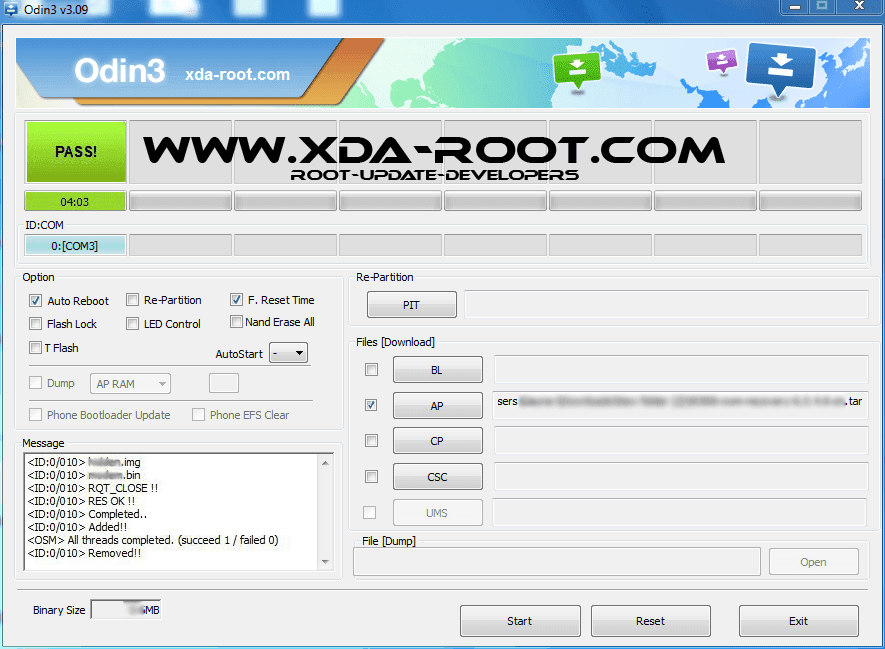
Task: Click the UMS button
Action: point(437,513)
